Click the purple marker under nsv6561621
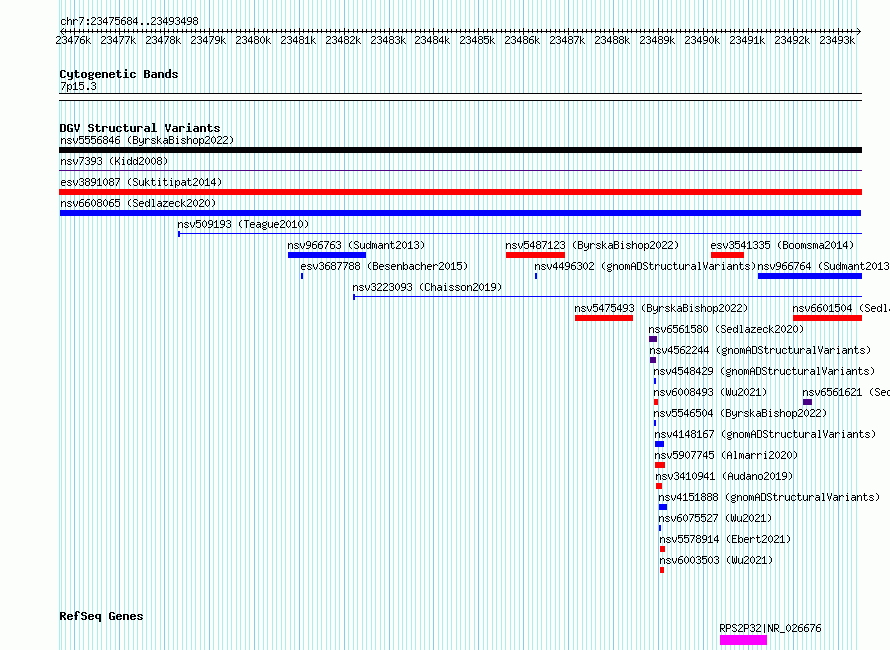 (x=807, y=402)
